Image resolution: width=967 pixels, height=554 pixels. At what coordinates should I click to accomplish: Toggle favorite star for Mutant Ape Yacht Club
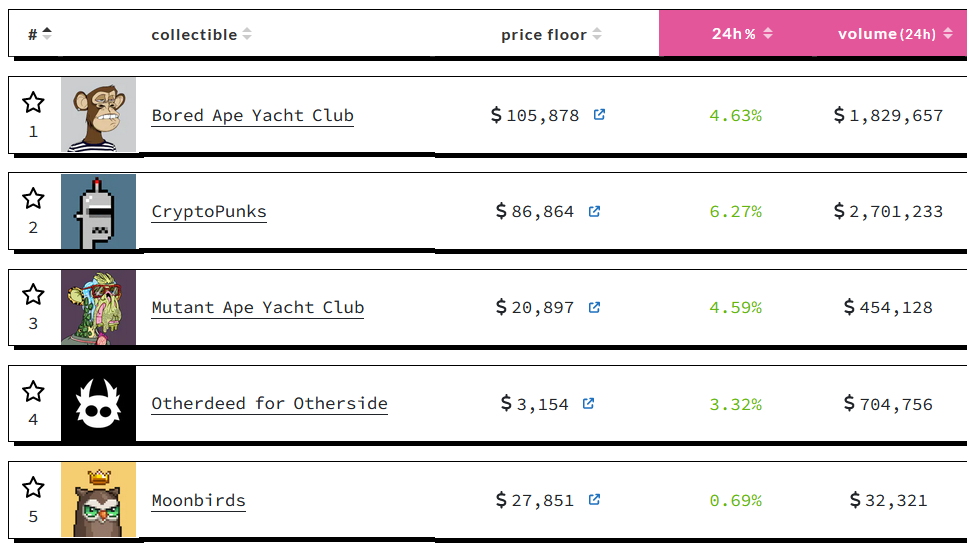tap(33, 295)
